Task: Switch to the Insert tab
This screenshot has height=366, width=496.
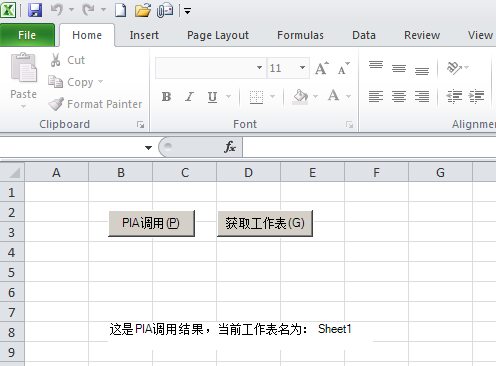Action: 144,35
